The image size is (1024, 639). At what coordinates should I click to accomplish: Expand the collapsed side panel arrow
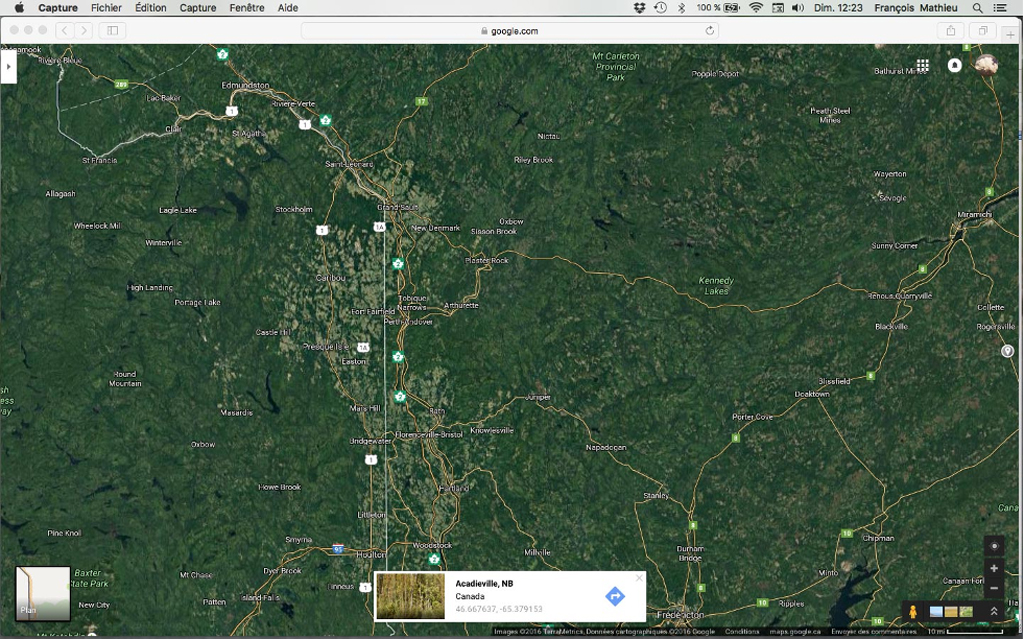[x=8, y=67]
